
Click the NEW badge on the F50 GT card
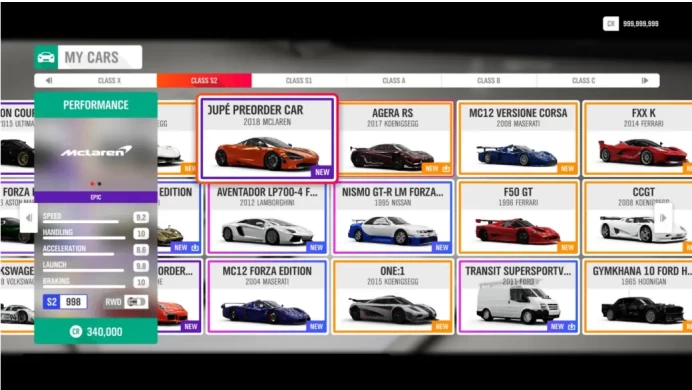567,248
